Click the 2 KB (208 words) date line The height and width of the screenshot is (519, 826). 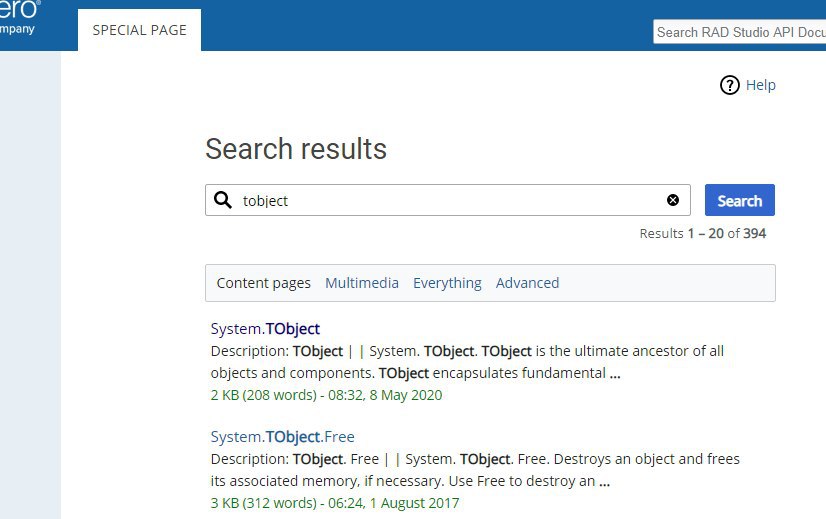tap(326, 395)
